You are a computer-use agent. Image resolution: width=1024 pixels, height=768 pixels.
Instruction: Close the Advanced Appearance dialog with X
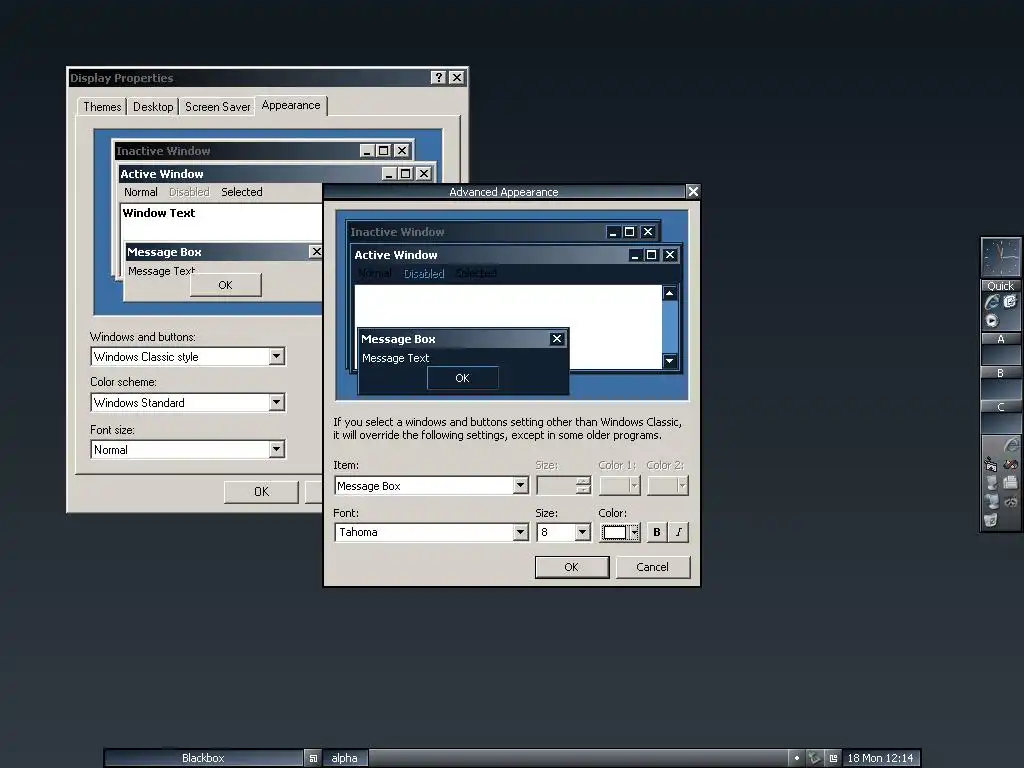coord(693,191)
